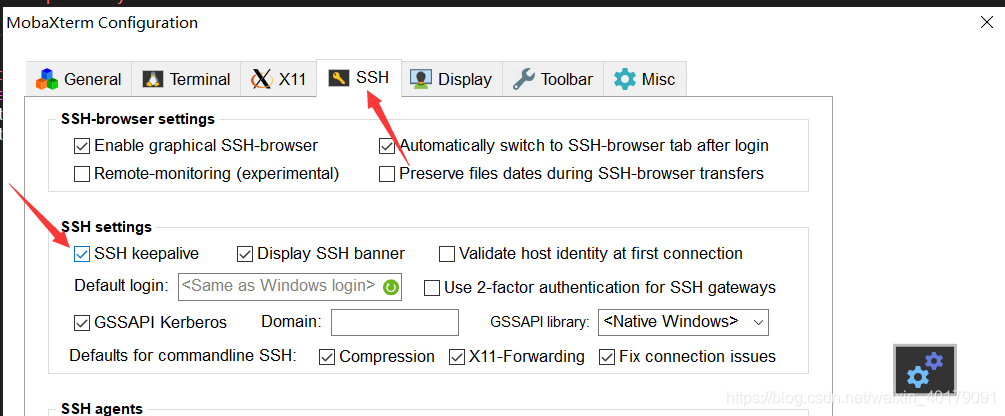This screenshot has width=1005, height=416.
Task: Open the X11 tab
Action: (x=278, y=79)
